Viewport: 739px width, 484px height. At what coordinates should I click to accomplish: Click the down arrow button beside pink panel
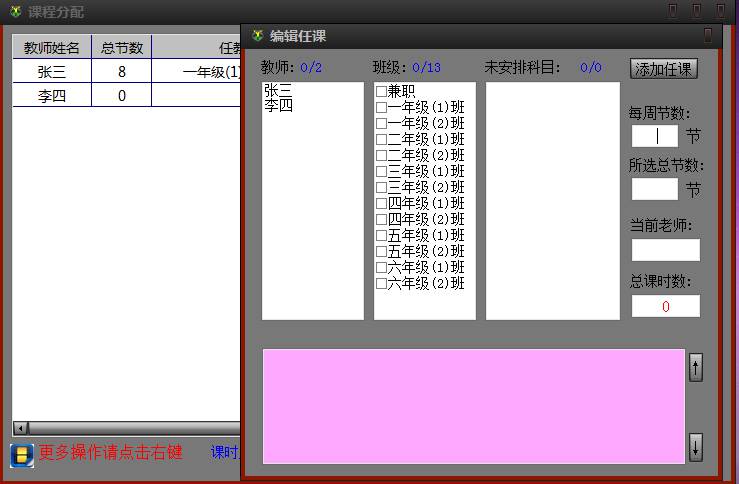pos(696,447)
